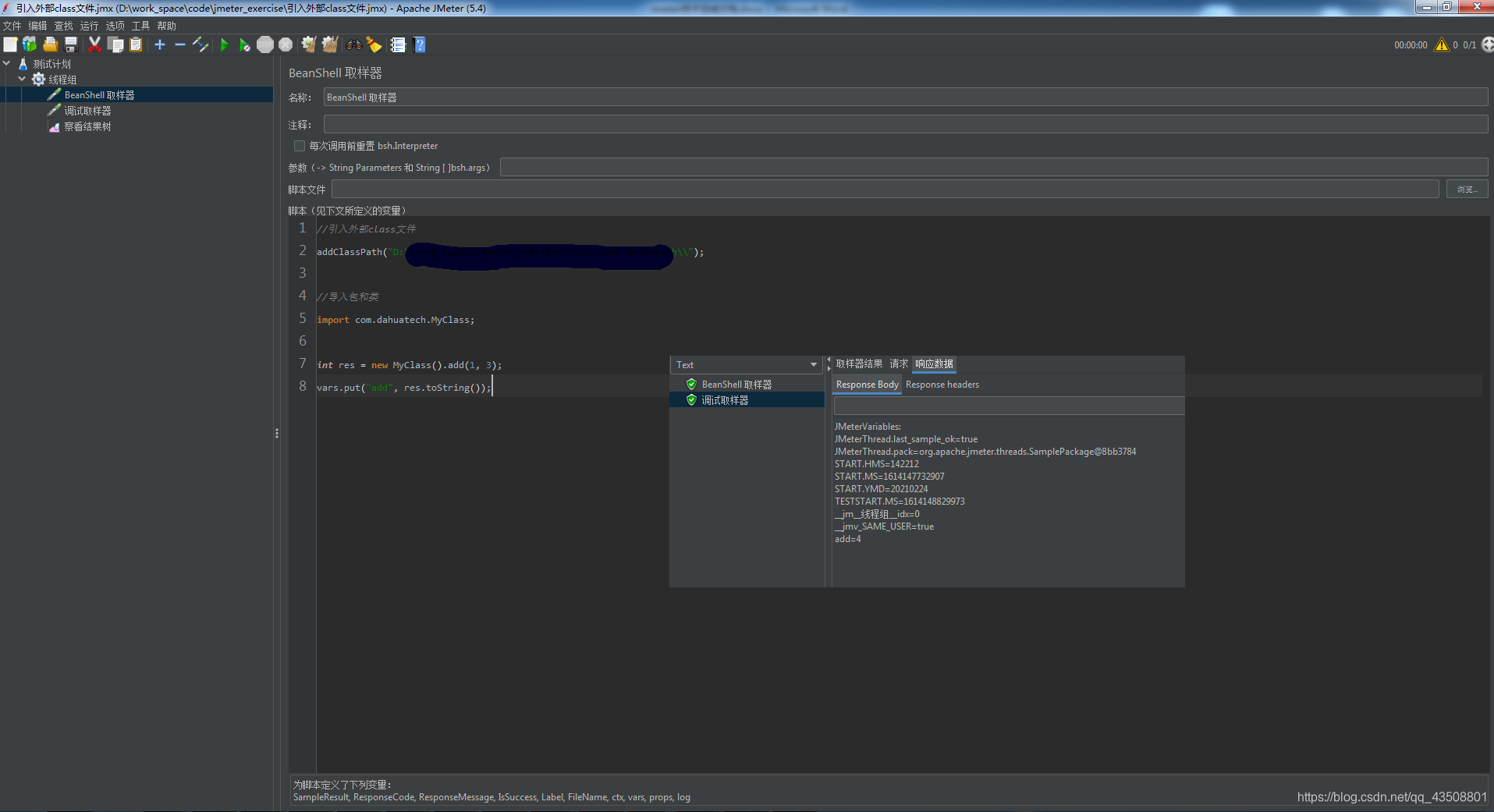This screenshot has height=812, width=1494.
Task: Open the 选项 menu
Action: coord(115,26)
